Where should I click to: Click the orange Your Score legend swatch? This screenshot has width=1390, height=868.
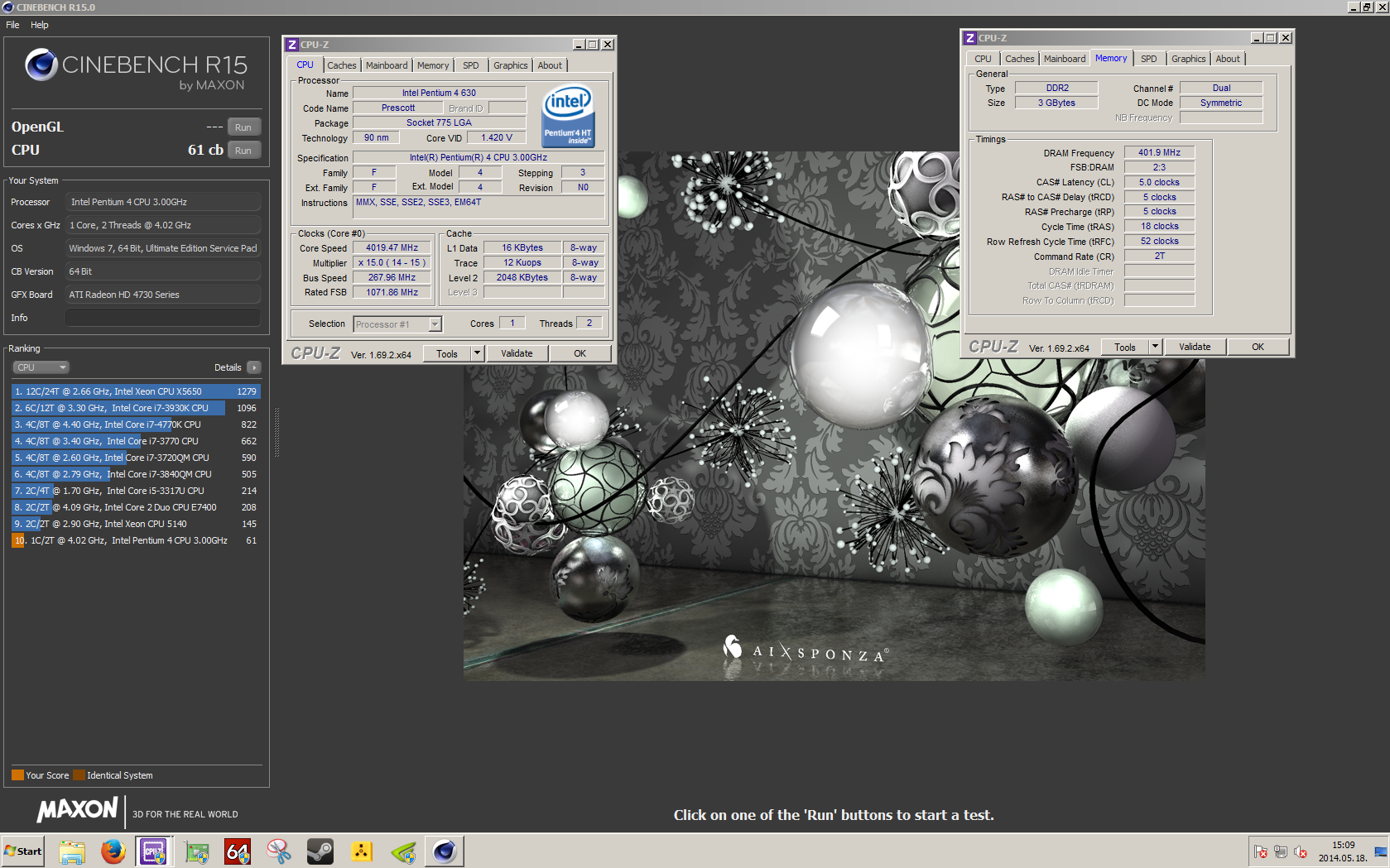coord(17,775)
